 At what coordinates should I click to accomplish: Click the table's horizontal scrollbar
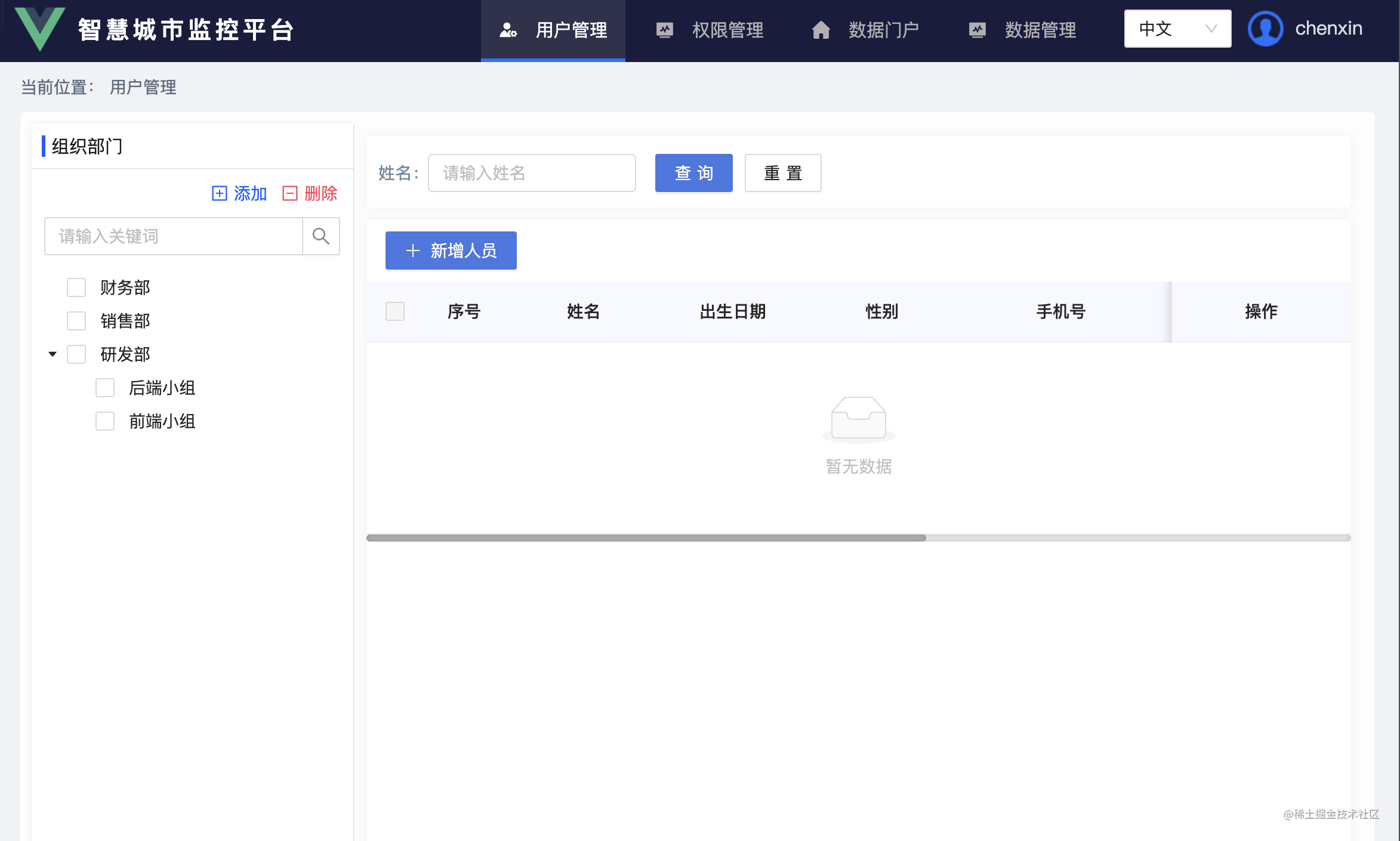pos(646,538)
